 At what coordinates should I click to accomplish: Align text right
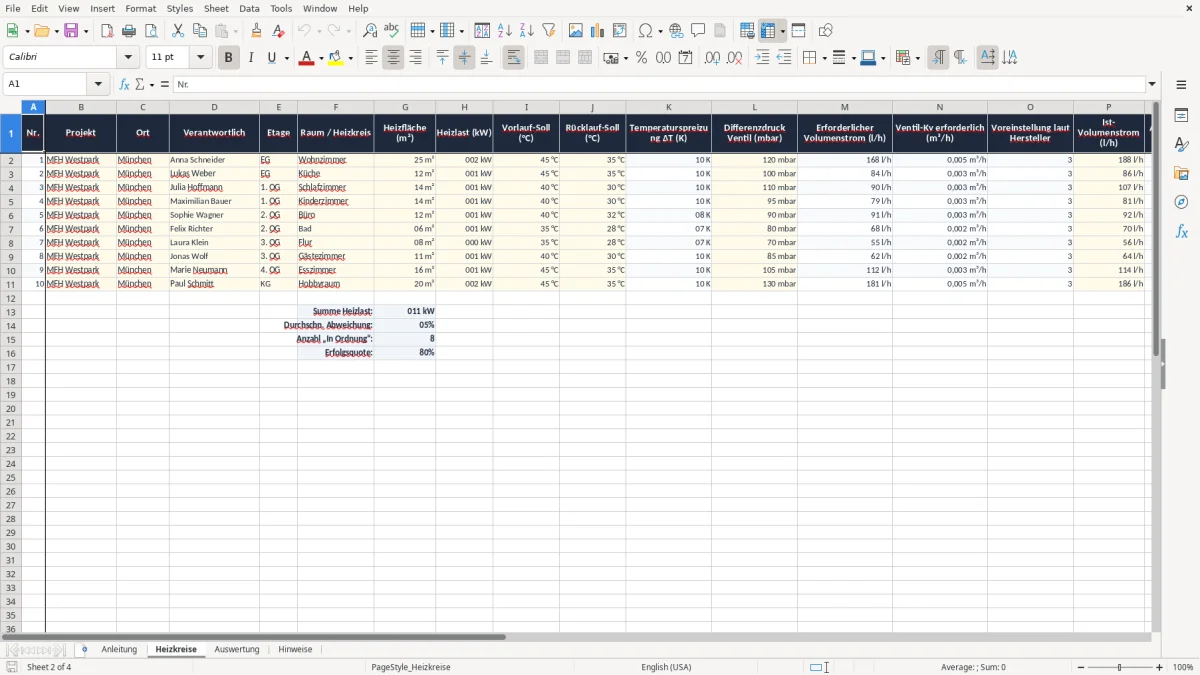[x=415, y=58]
